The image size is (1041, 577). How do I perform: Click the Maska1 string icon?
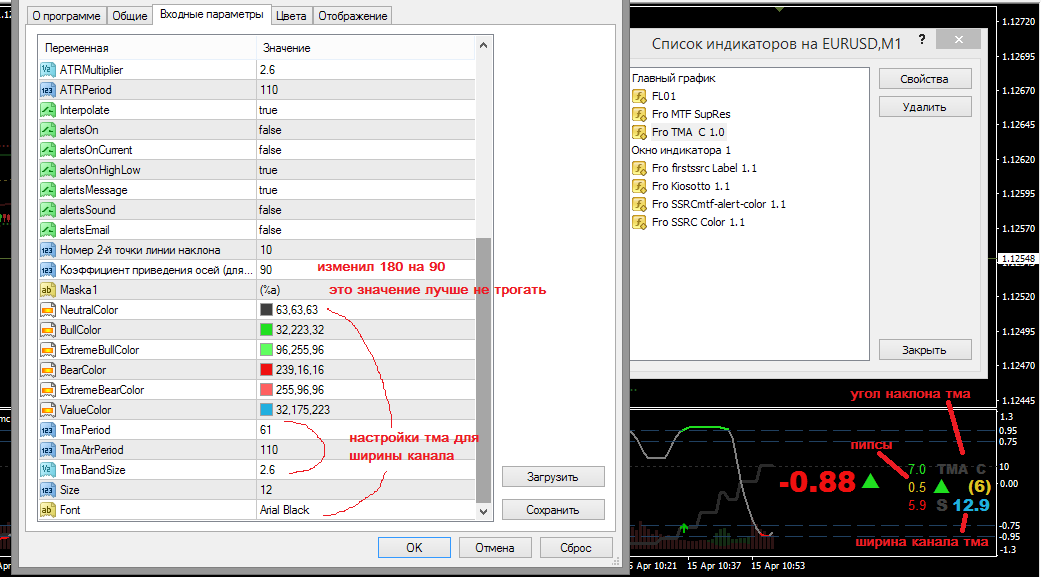pos(47,289)
